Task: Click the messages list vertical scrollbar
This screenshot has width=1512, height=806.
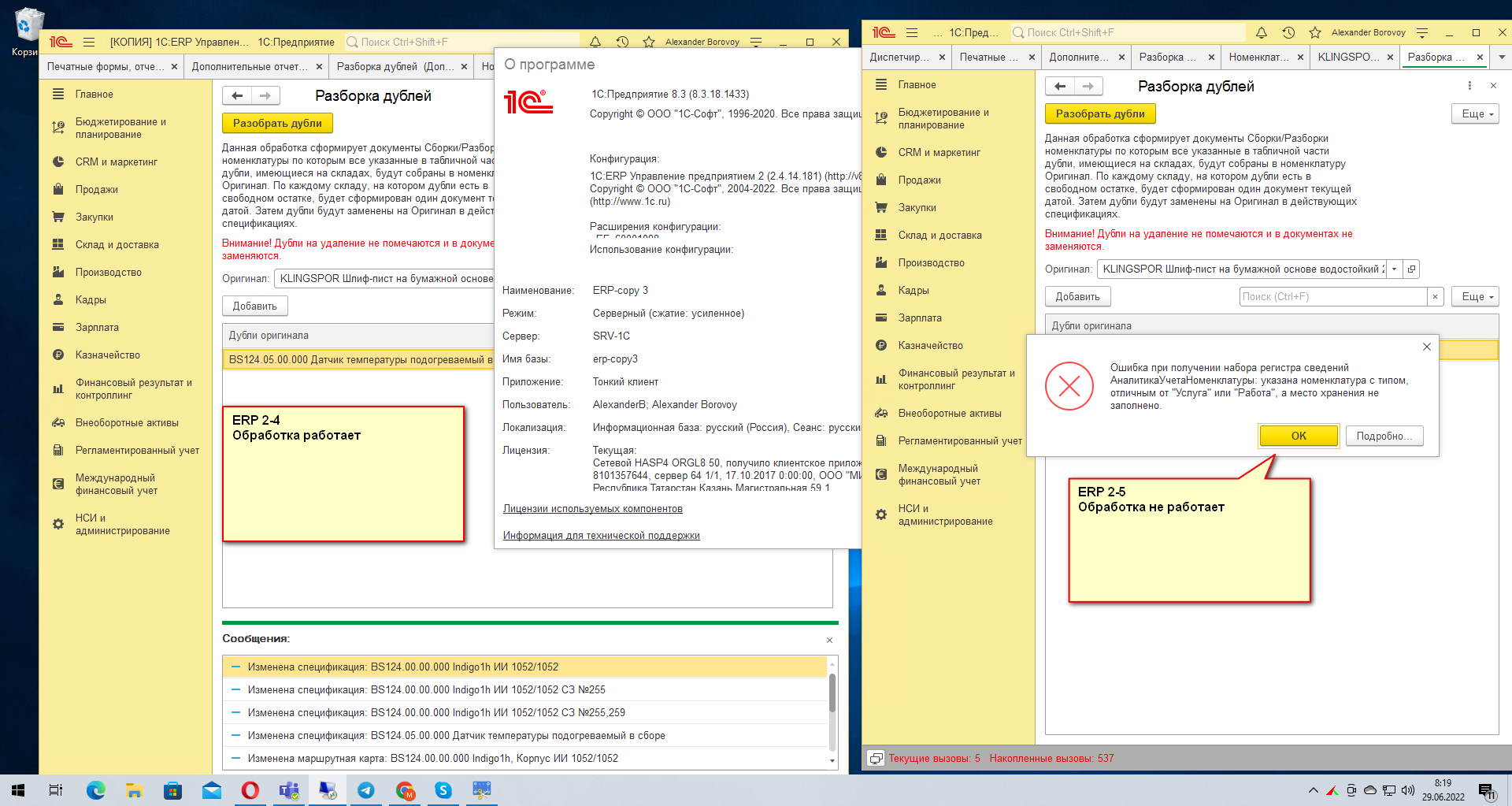Action: click(x=832, y=693)
